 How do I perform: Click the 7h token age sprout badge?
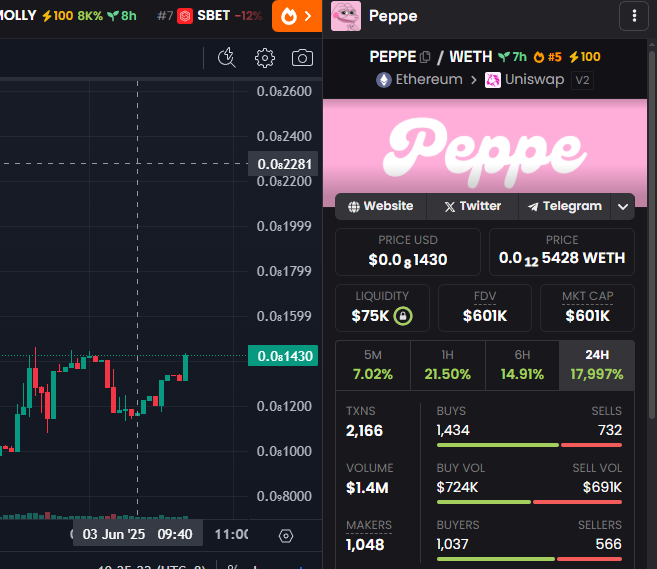512,57
